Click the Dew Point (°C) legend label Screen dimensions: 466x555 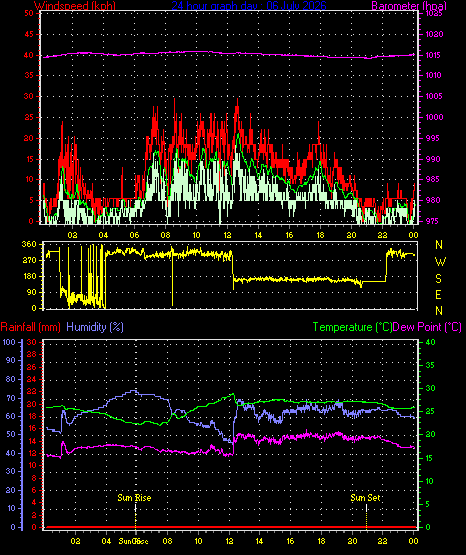[427, 327]
